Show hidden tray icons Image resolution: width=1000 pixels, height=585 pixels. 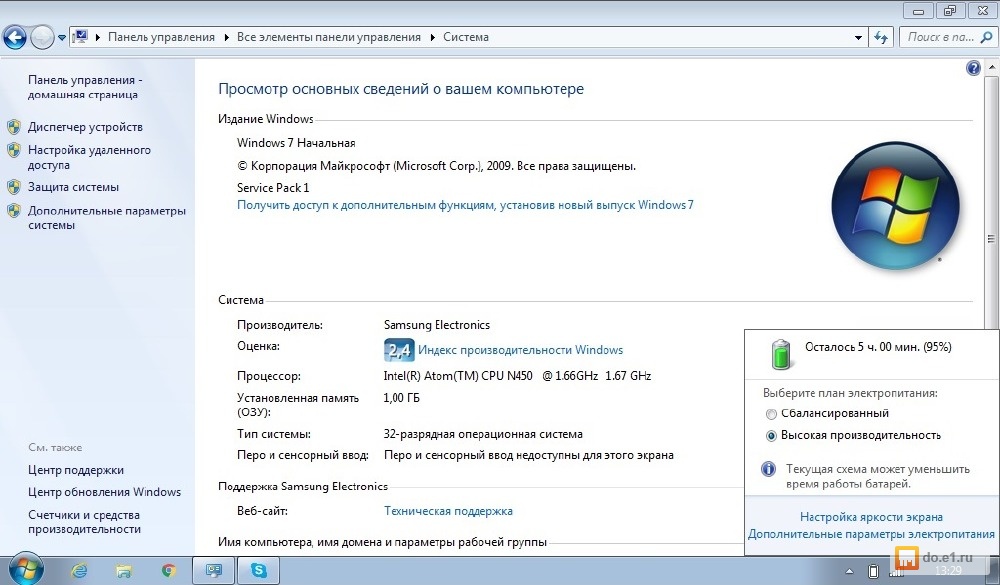pyautogui.click(x=849, y=571)
